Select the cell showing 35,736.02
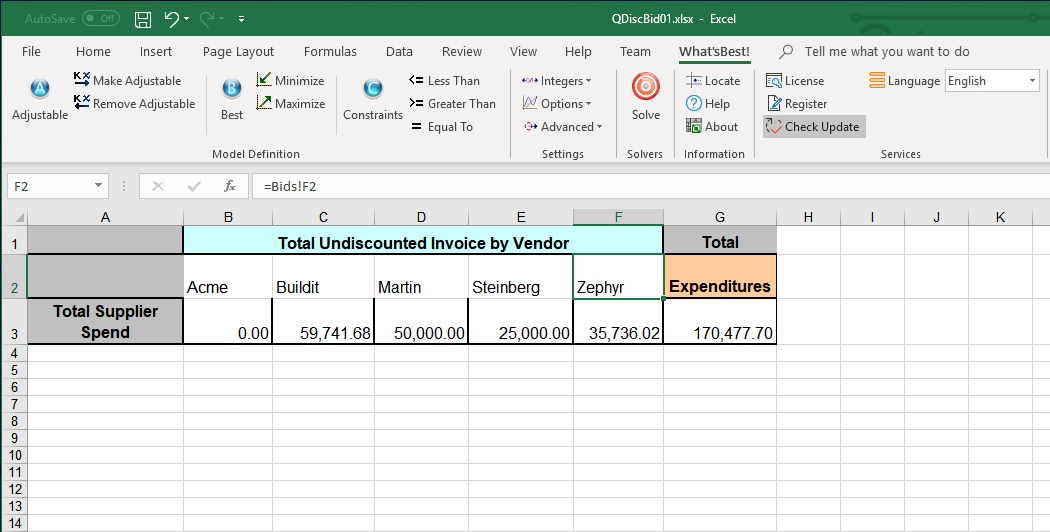 (x=618, y=322)
